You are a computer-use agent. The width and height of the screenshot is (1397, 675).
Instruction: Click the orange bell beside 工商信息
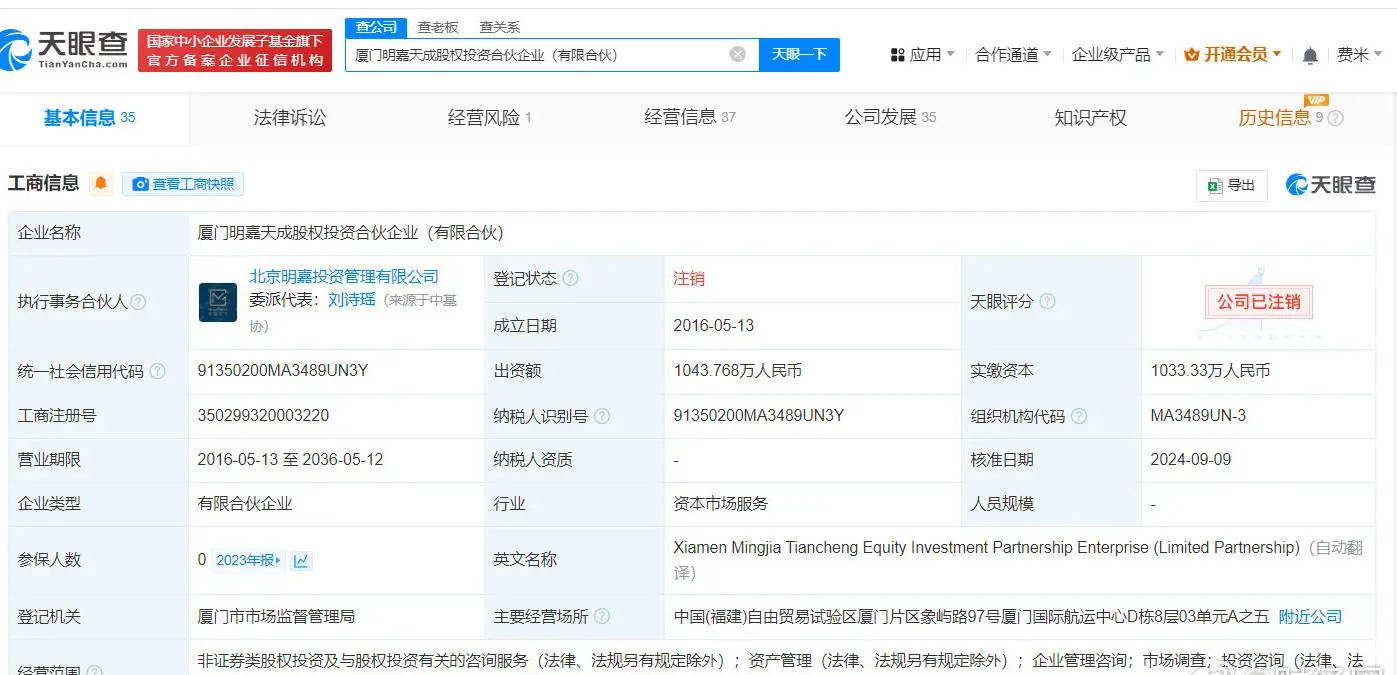click(100, 183)
